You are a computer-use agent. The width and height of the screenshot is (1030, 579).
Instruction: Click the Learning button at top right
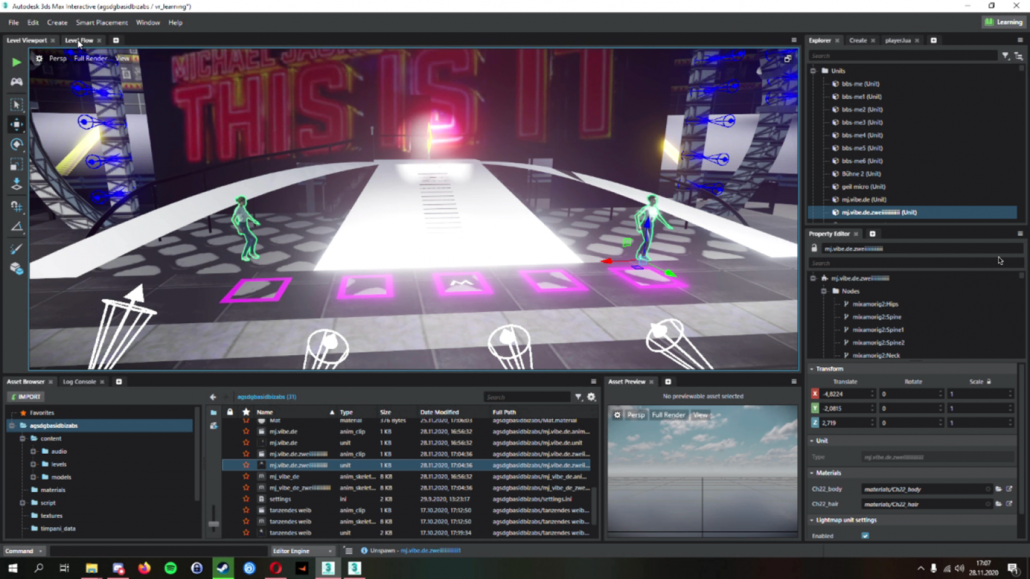(1002, 22)
